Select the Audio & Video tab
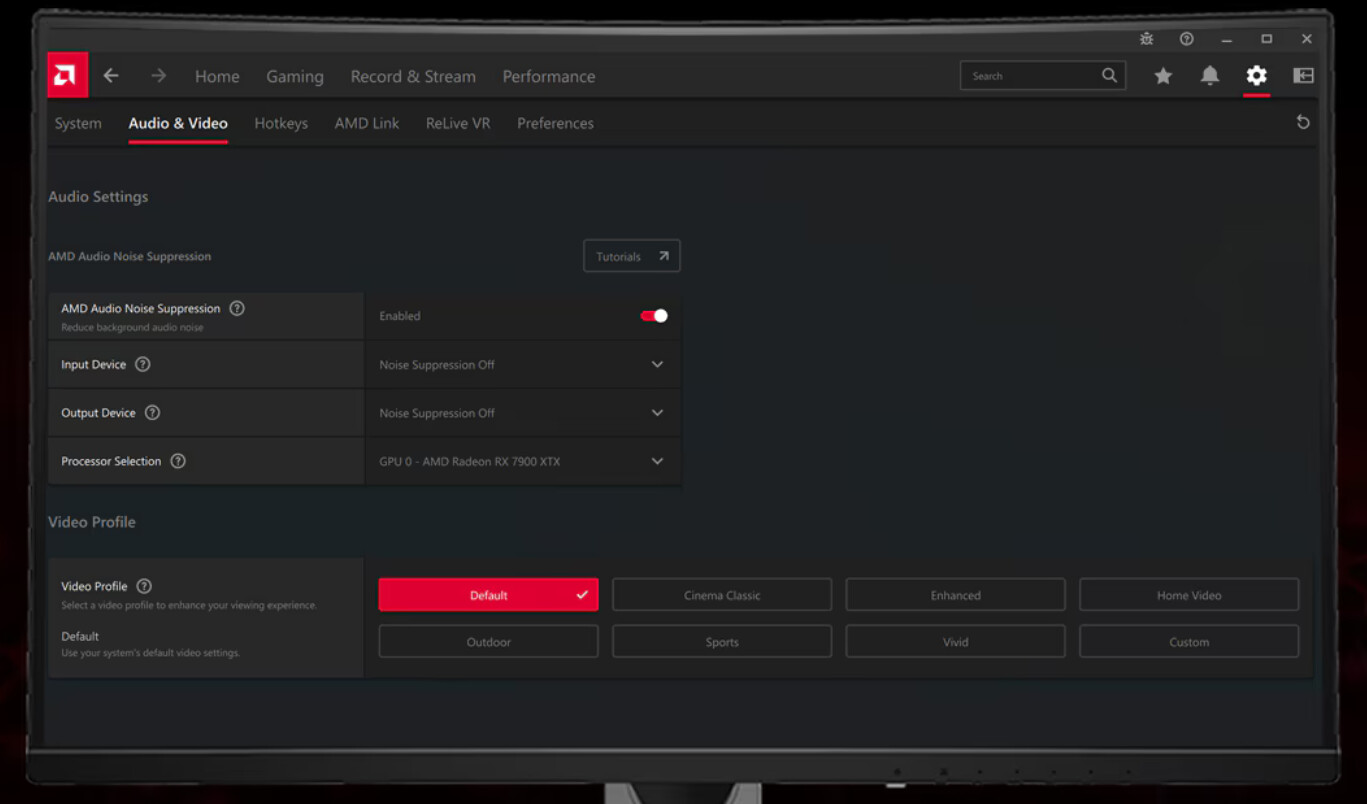The height and width of the screenshot is (804, 1367). [178, 123]
